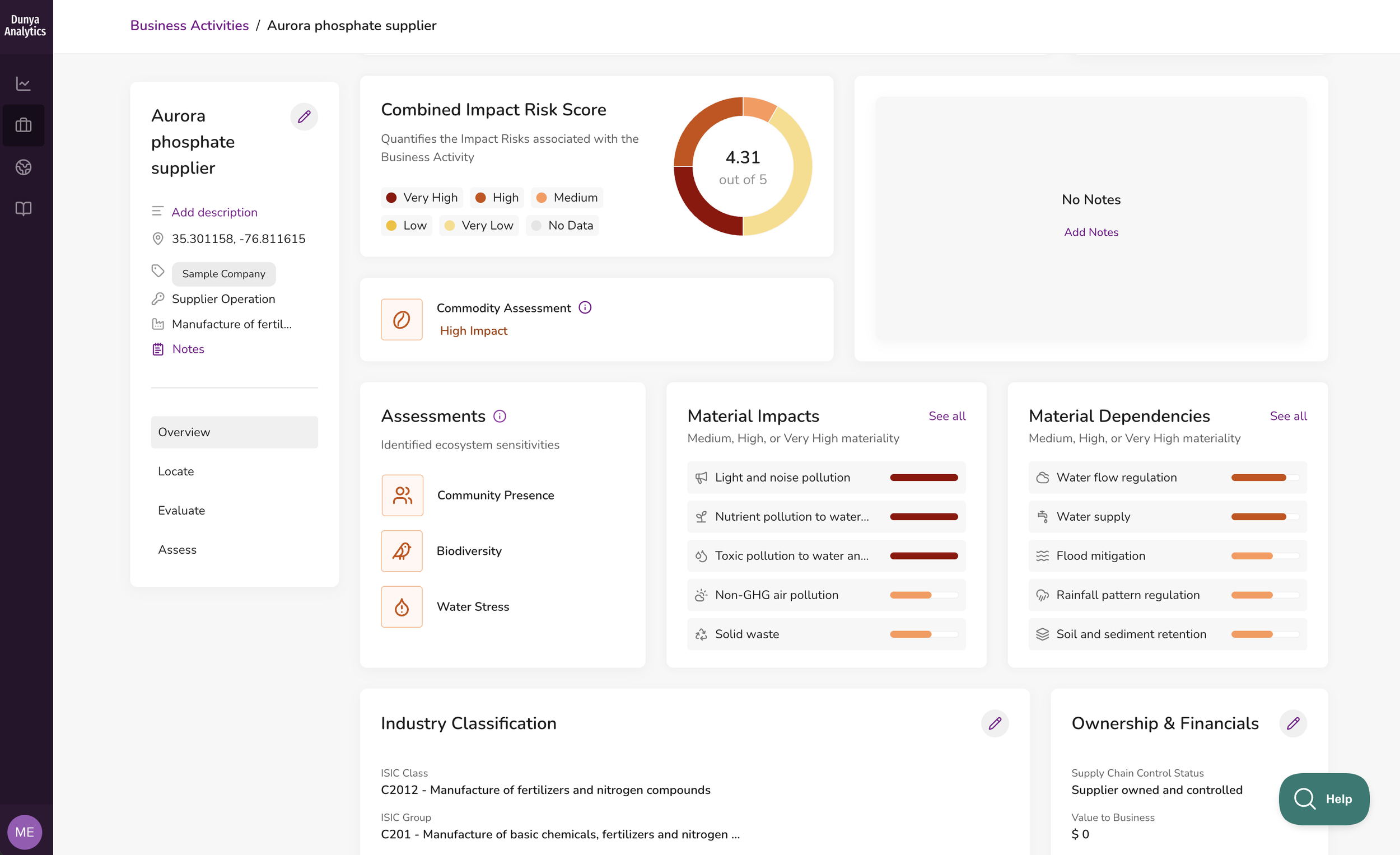Open the Help button
This screenshot has height=855, width=1400.
pos(1324,799)
